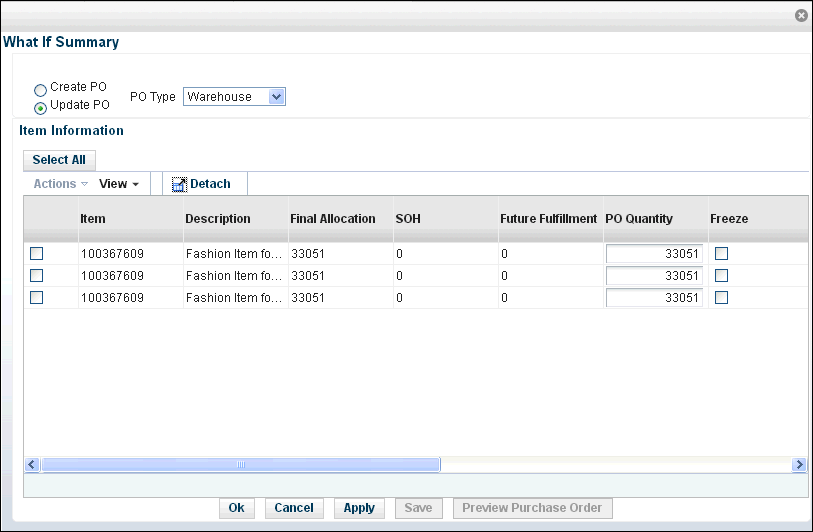The width and height of the screenshot is (813, 532).
Task: Click the Detach table icon
Action: (x=179, y=185)
